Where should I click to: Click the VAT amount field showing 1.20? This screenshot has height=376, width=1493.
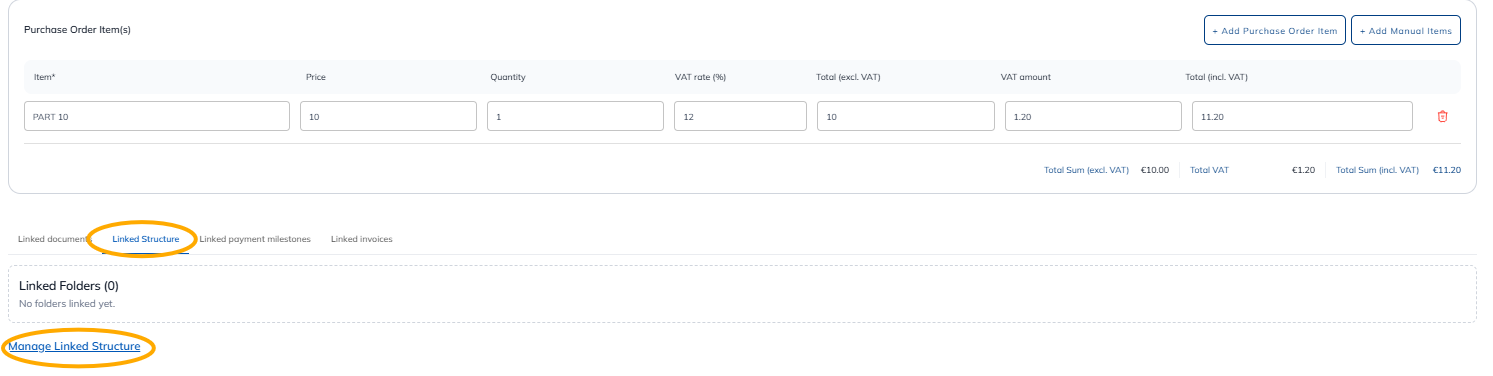coord(1093,116)
